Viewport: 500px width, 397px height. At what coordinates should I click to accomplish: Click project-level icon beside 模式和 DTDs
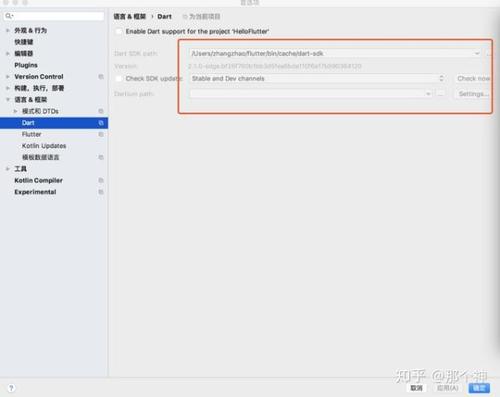pyautogui.click(x=101, y=111)
